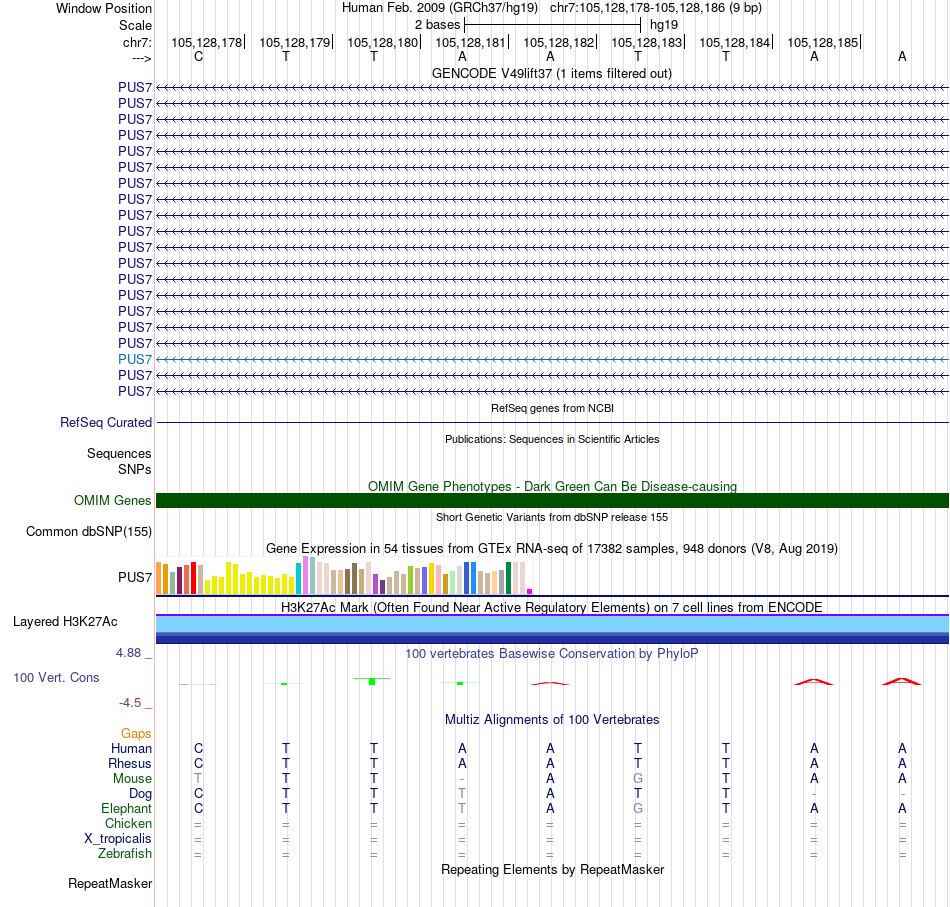Select the X_tropicalis species label
Viewport: 950px width, 907px height.
118,839
